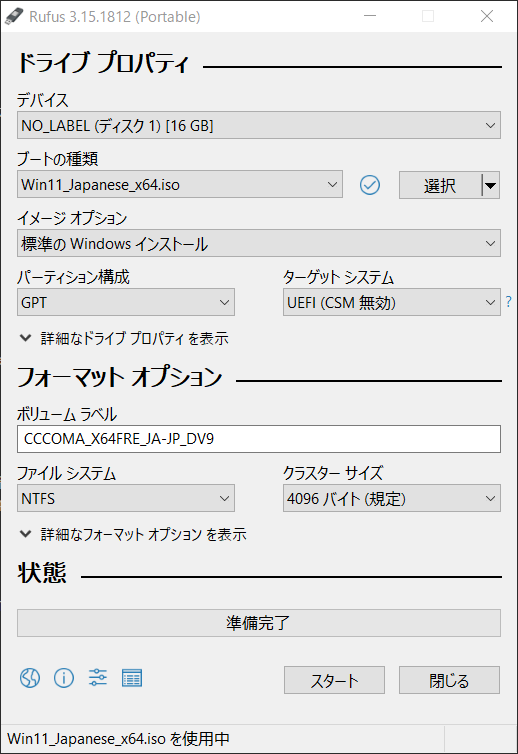Click the Rufus USB drive title icon
The width and height of the screenshot is (518, 754).
click(13, 16)
